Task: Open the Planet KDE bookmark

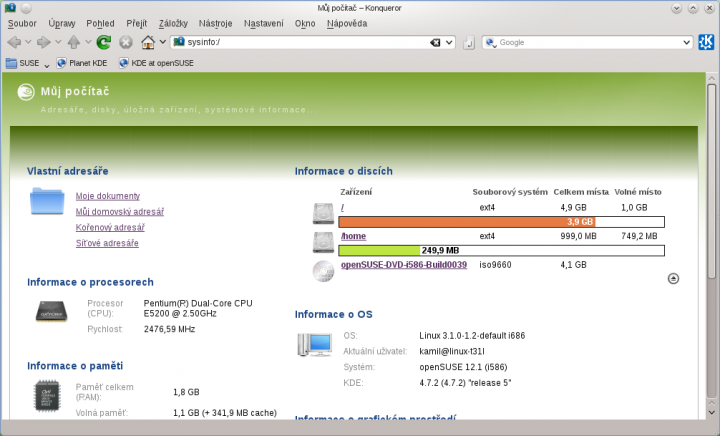Action: coord(82,63)
